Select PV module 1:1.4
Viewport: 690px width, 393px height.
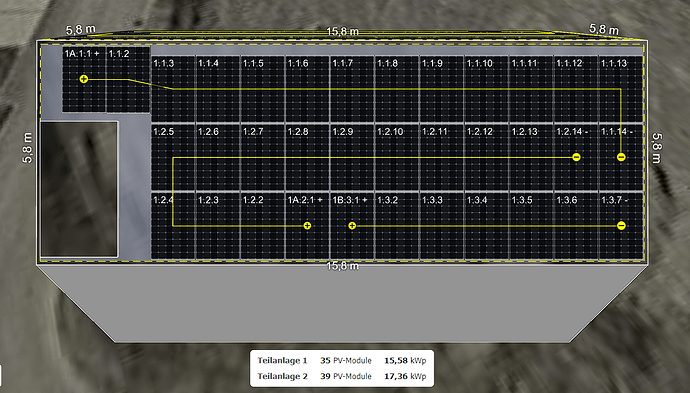coord(218,89)
